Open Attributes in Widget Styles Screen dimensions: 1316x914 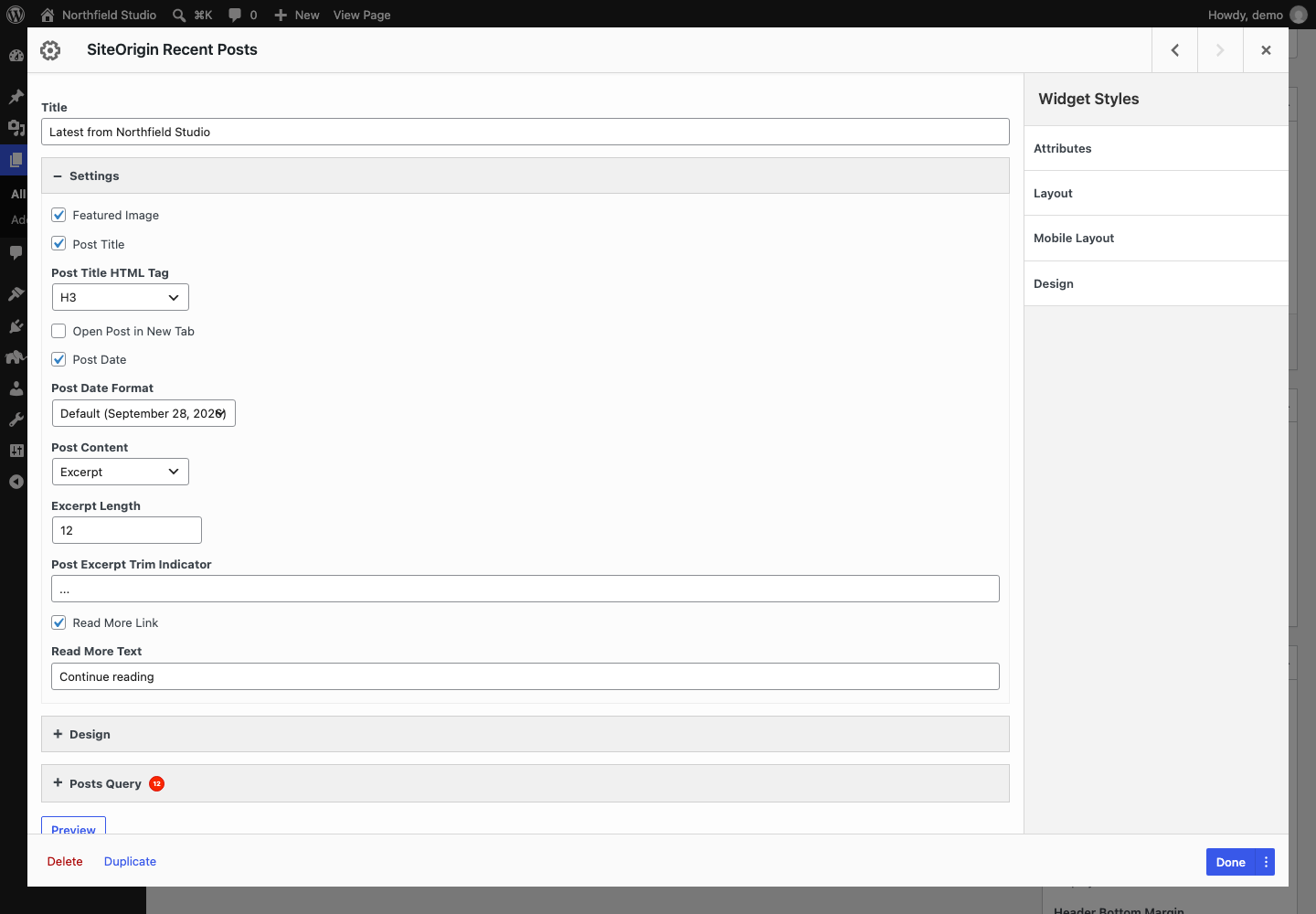click(1156, 148)
